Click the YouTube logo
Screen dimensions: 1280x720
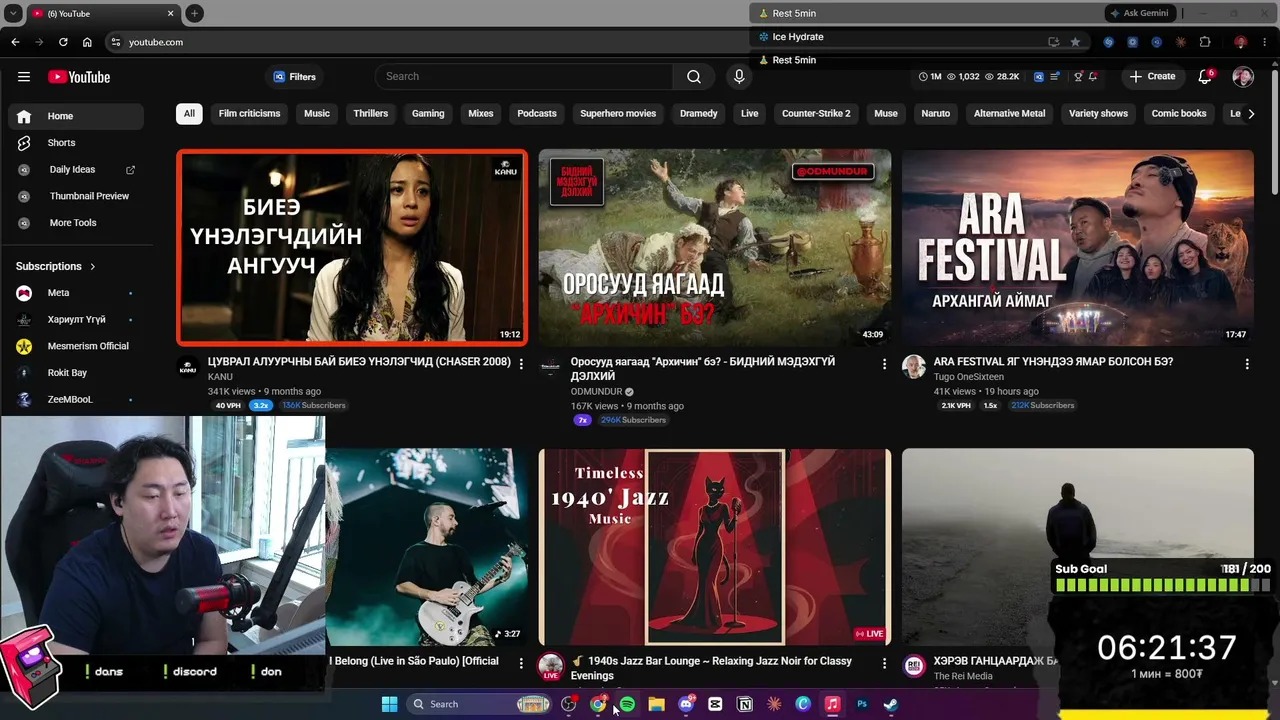tap(79, 77)
